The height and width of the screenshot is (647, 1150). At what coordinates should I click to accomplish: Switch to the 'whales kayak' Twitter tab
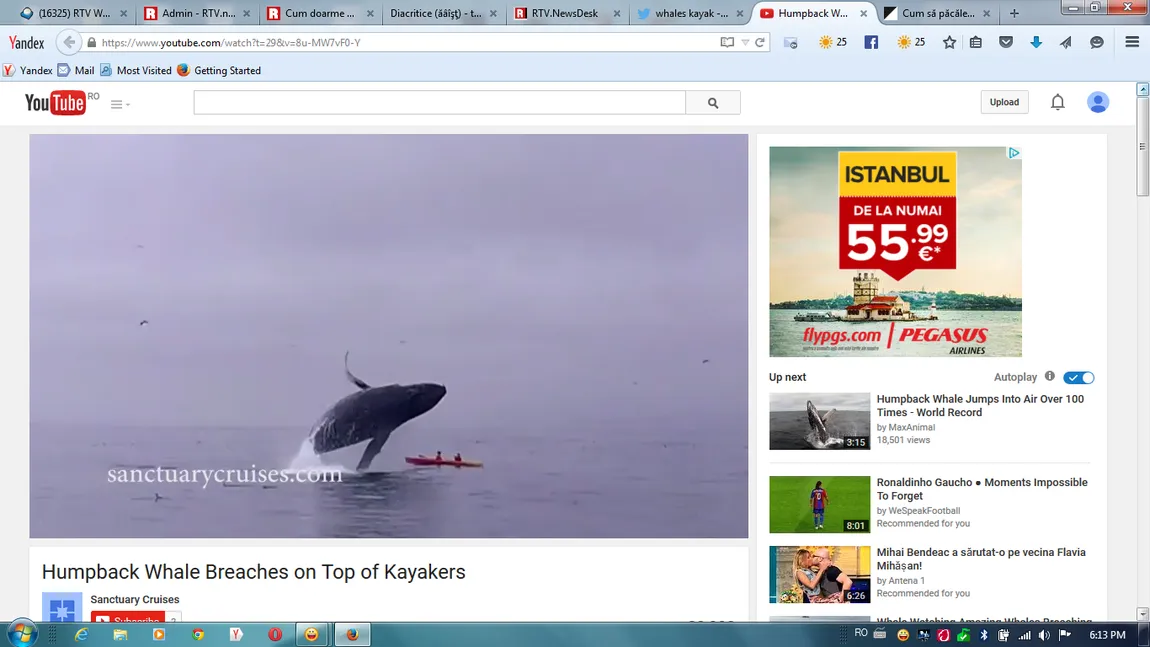(x=689, y=13)
